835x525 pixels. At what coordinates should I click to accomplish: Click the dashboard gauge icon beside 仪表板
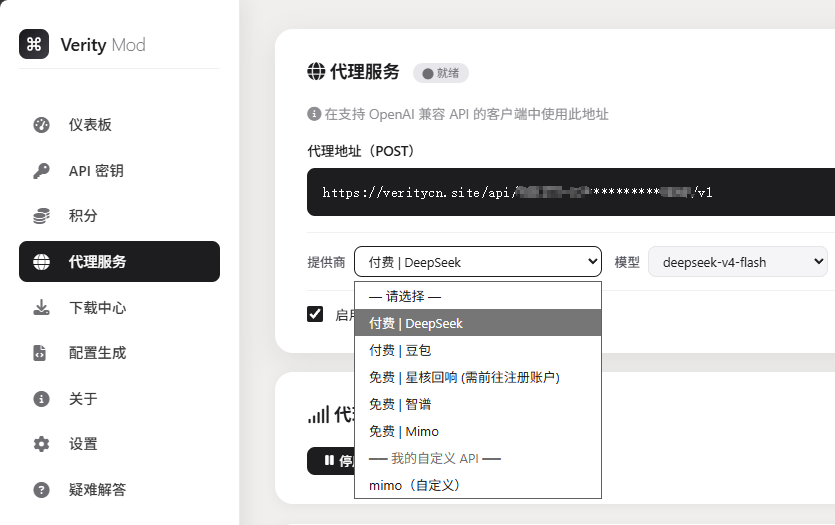(x=41, y=125)
